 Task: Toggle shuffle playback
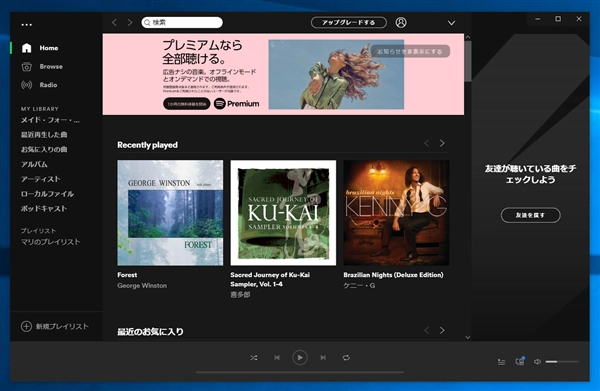254,358
